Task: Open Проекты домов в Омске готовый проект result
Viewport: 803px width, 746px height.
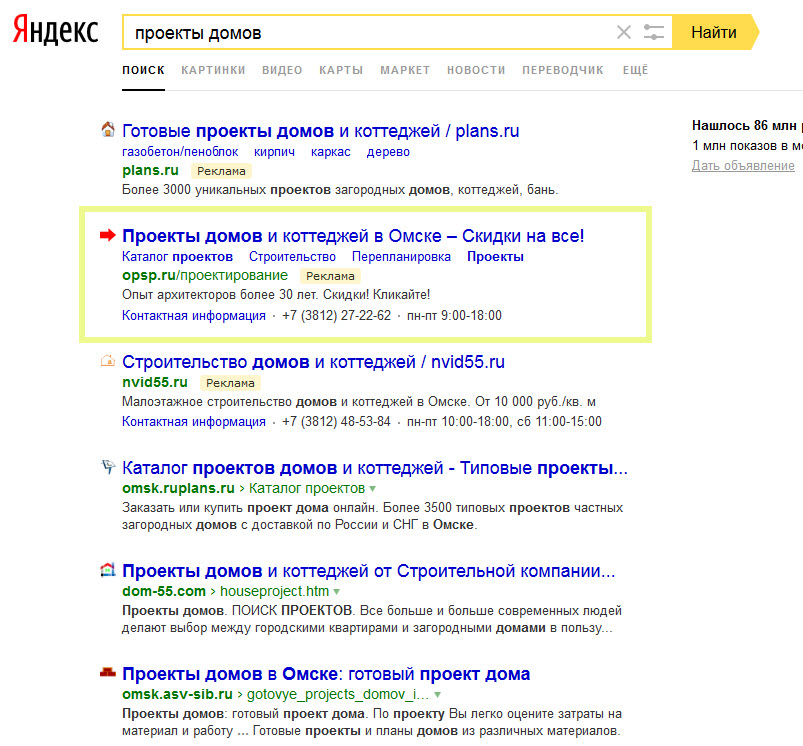Action: [326, 674]
